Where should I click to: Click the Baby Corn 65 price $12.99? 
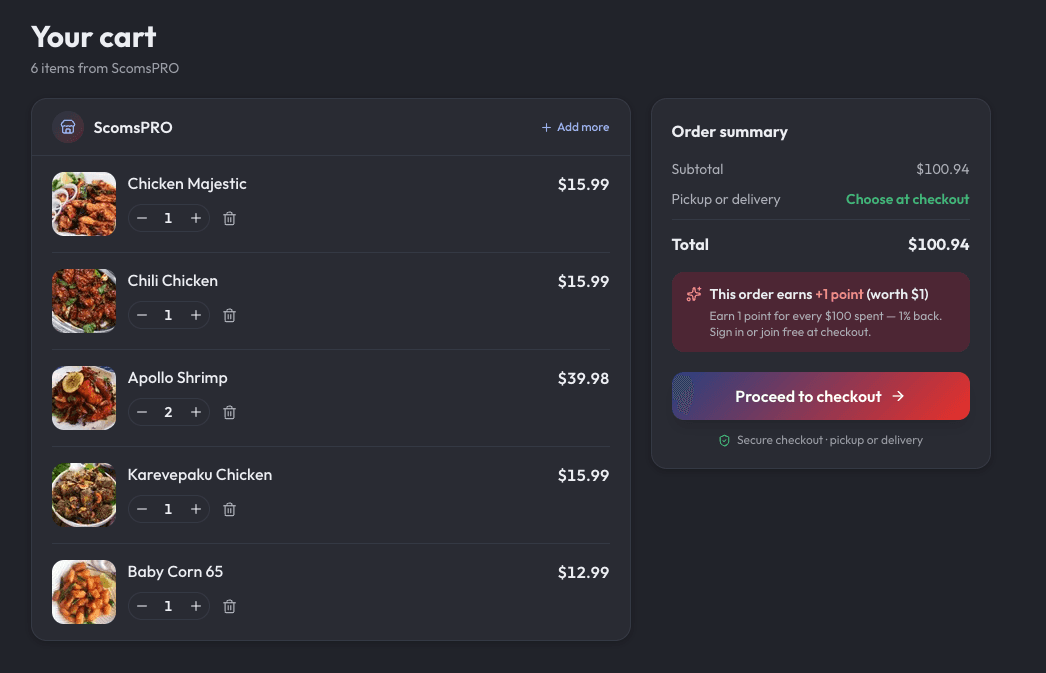pos(584,572)
